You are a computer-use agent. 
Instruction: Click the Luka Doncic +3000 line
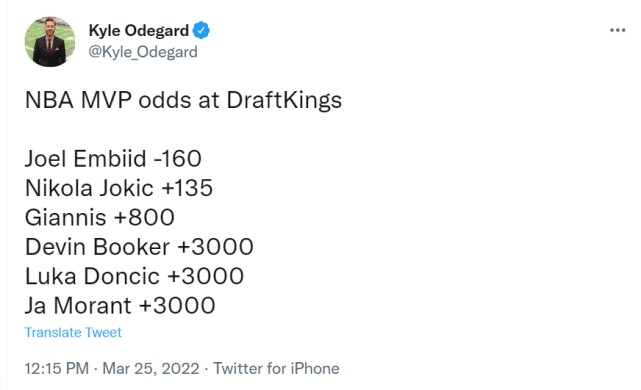134,276
